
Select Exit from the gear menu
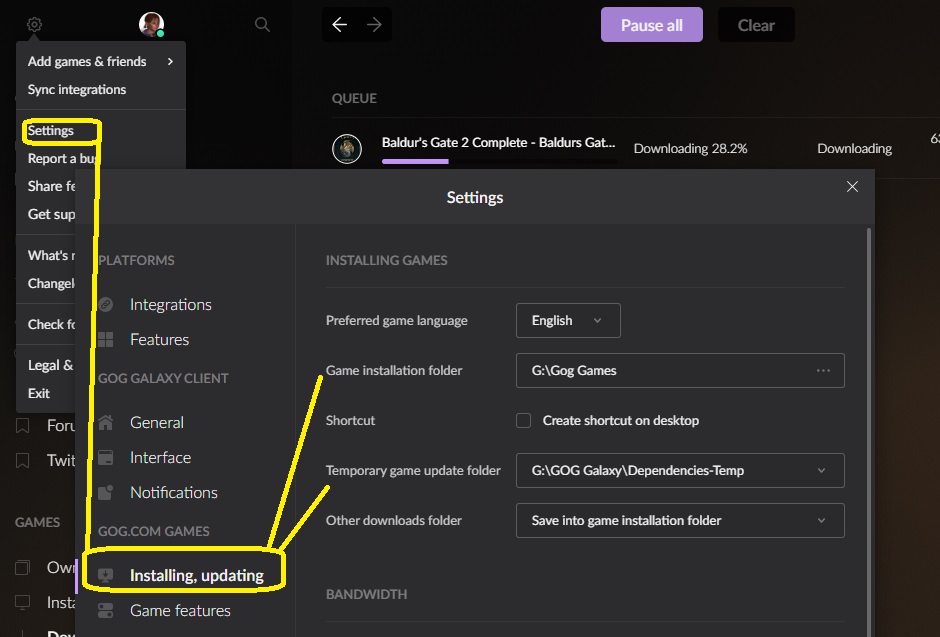[x=39, y=393]
